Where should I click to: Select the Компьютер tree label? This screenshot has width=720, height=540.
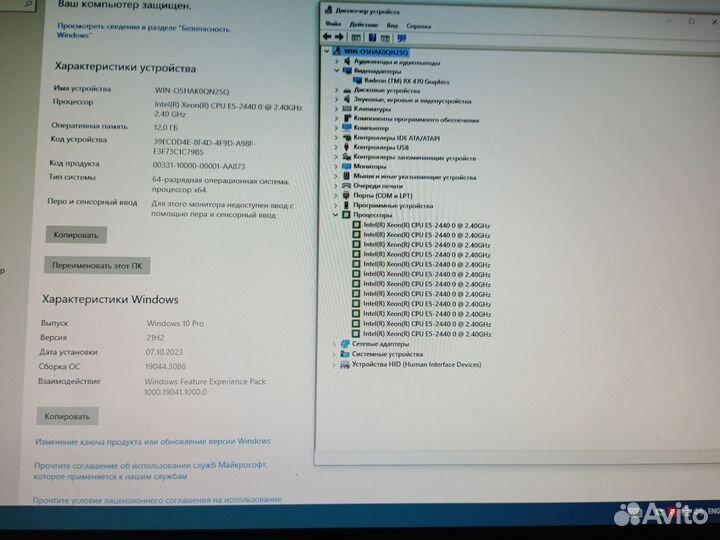point(371,128)
